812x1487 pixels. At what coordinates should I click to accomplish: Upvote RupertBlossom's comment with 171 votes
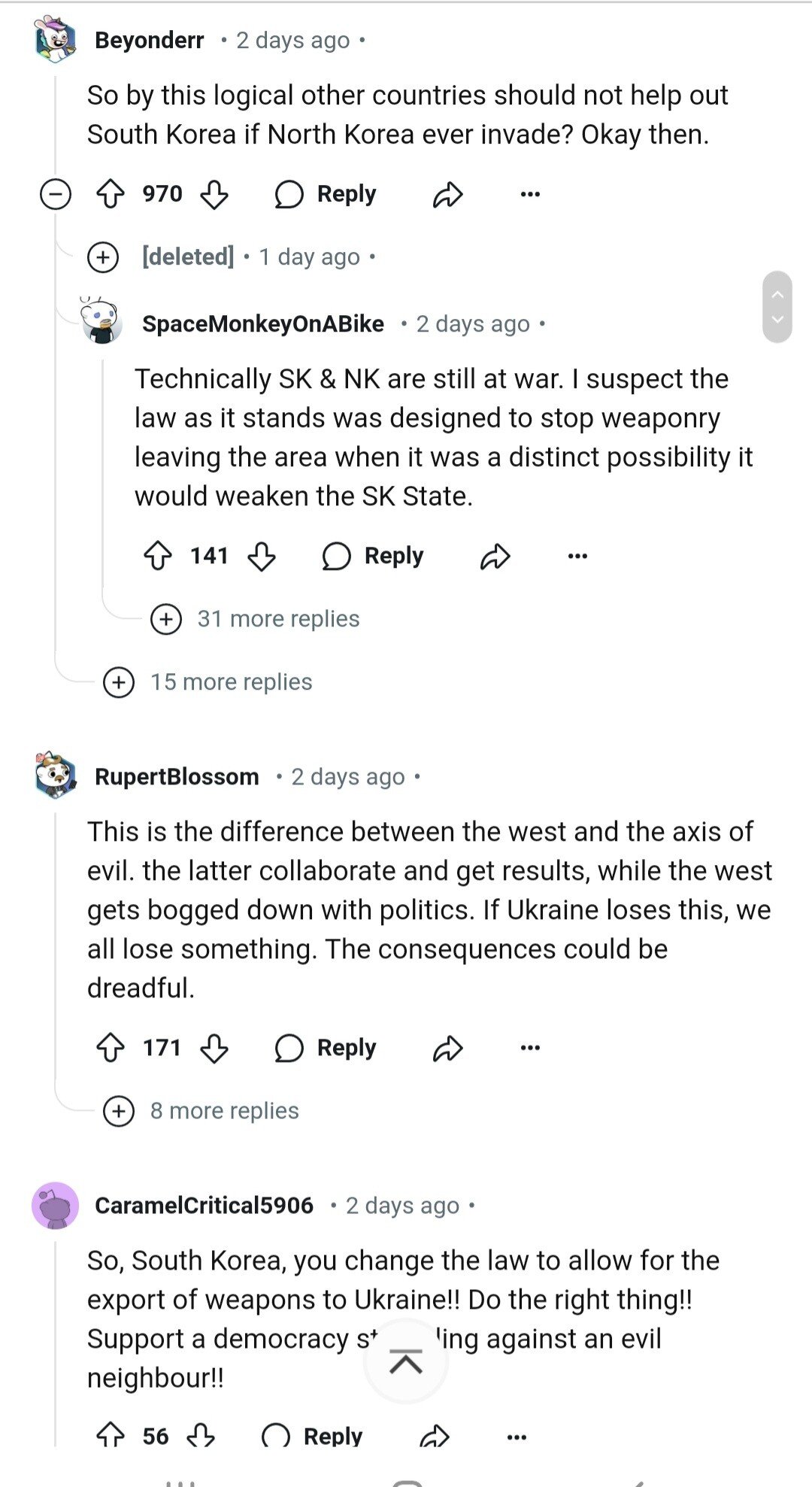[x=111, y=1048]
